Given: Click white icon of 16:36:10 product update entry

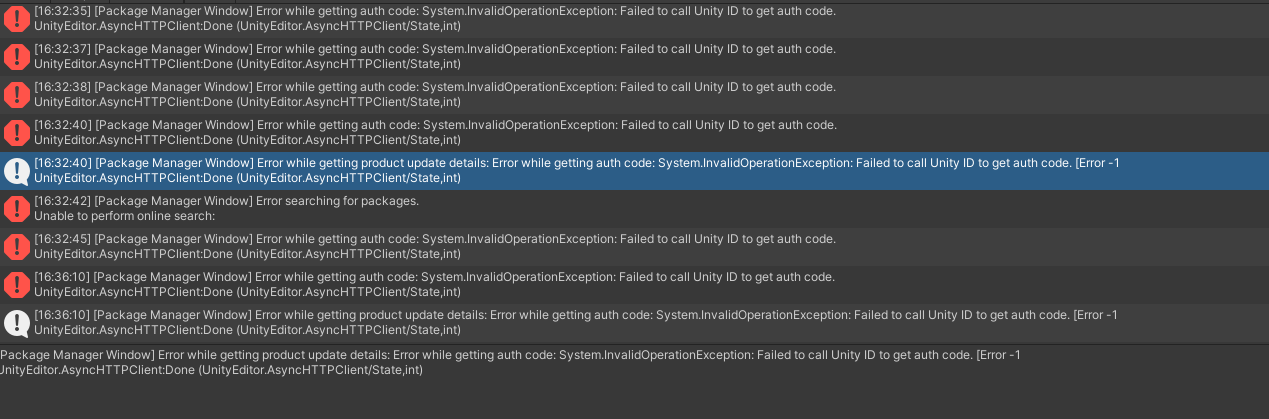Looking at the screenshot, I should point(16,323).
